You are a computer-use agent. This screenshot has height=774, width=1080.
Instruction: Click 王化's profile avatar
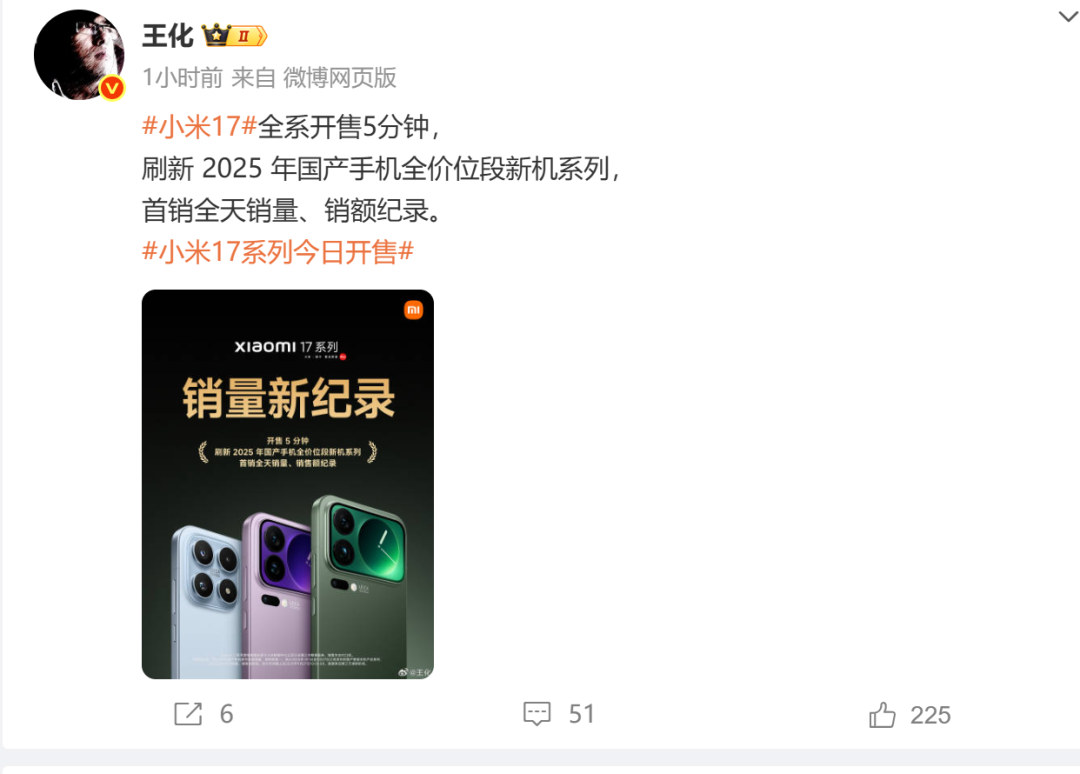click(79, 55)
